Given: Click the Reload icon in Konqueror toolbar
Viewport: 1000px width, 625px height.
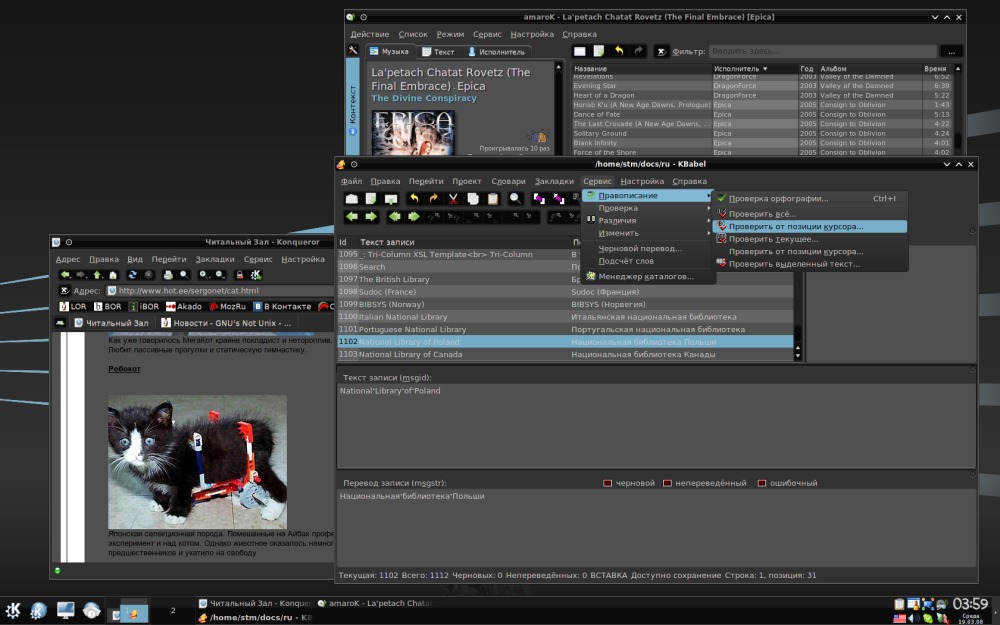Looking at the screenshot, I should tap(132, 275).
